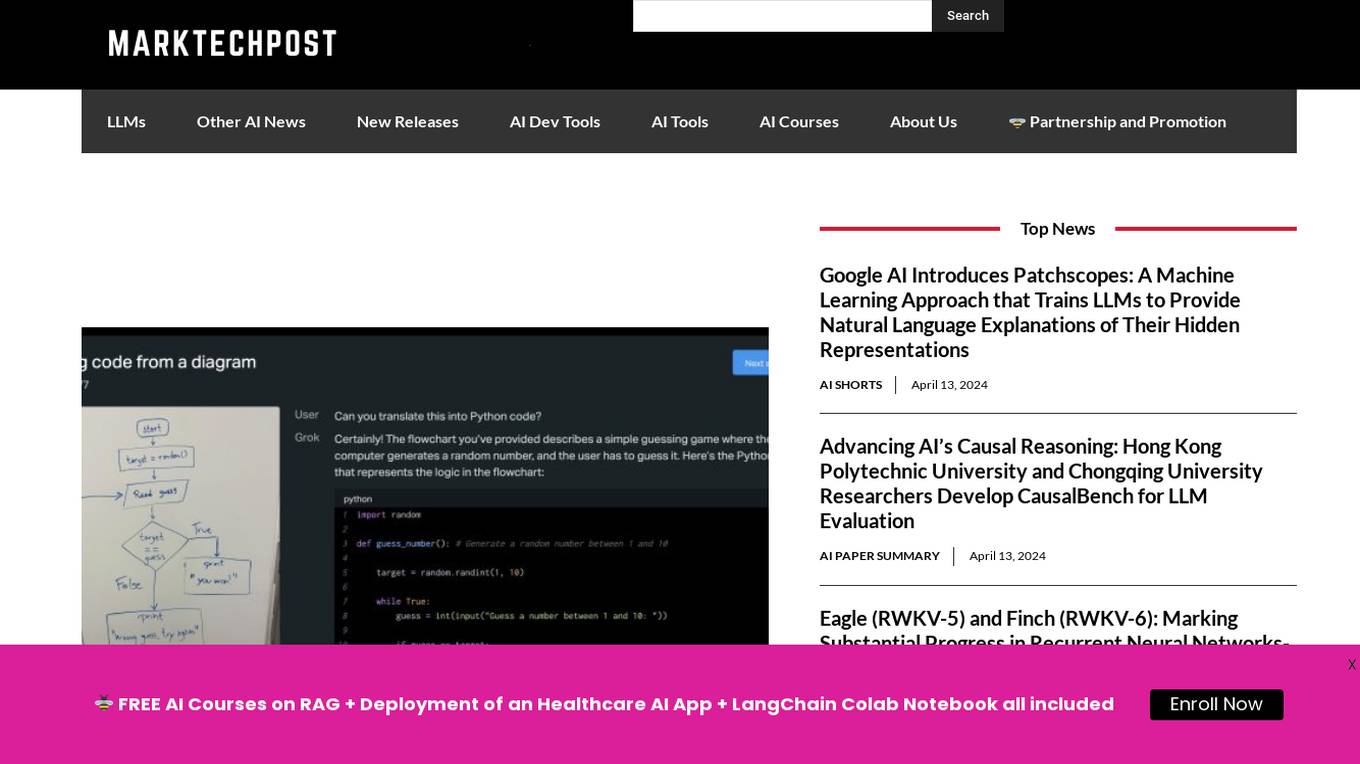The width and height of the screenshot is (1360, 764).
Task: Click the Top News heading
Action: [x=1057, y=228]
